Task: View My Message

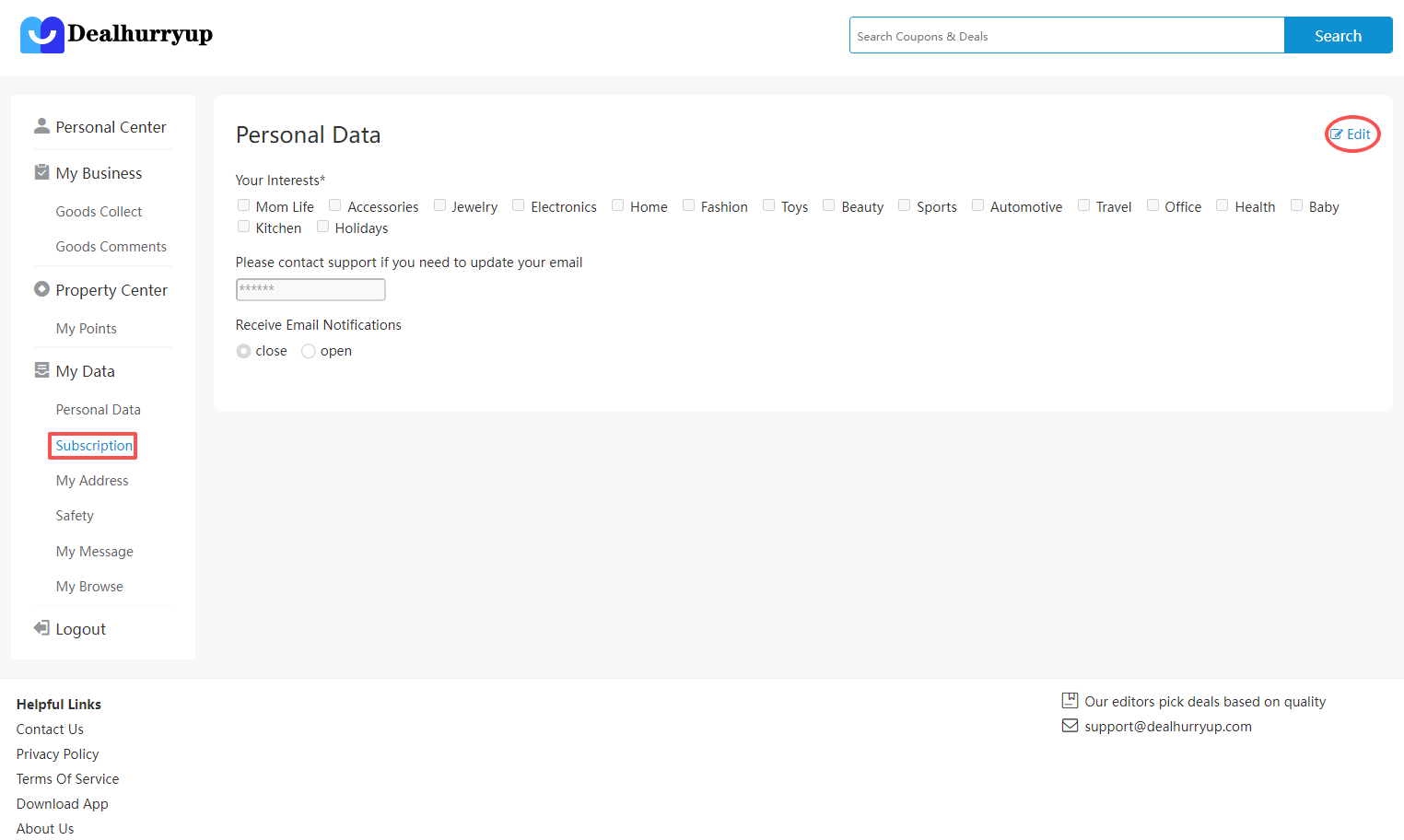Action: point(94,552)
